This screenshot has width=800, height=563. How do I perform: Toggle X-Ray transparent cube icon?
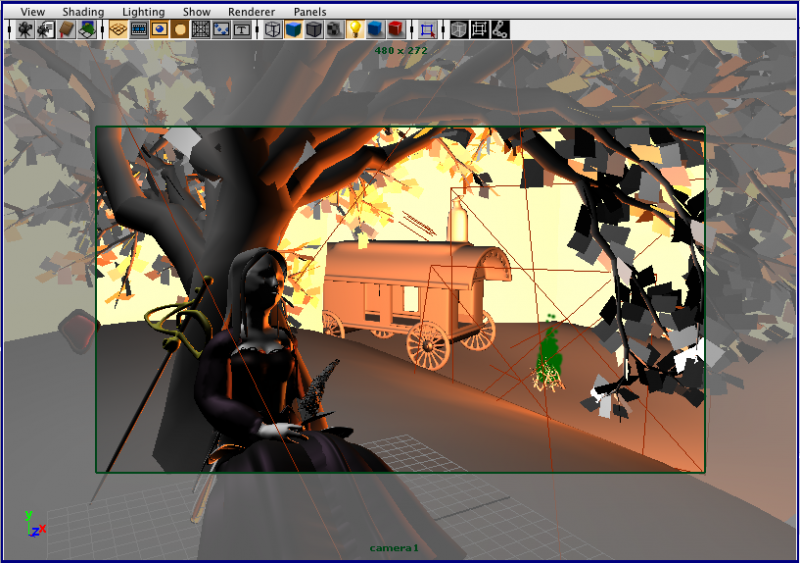(459, 30)
